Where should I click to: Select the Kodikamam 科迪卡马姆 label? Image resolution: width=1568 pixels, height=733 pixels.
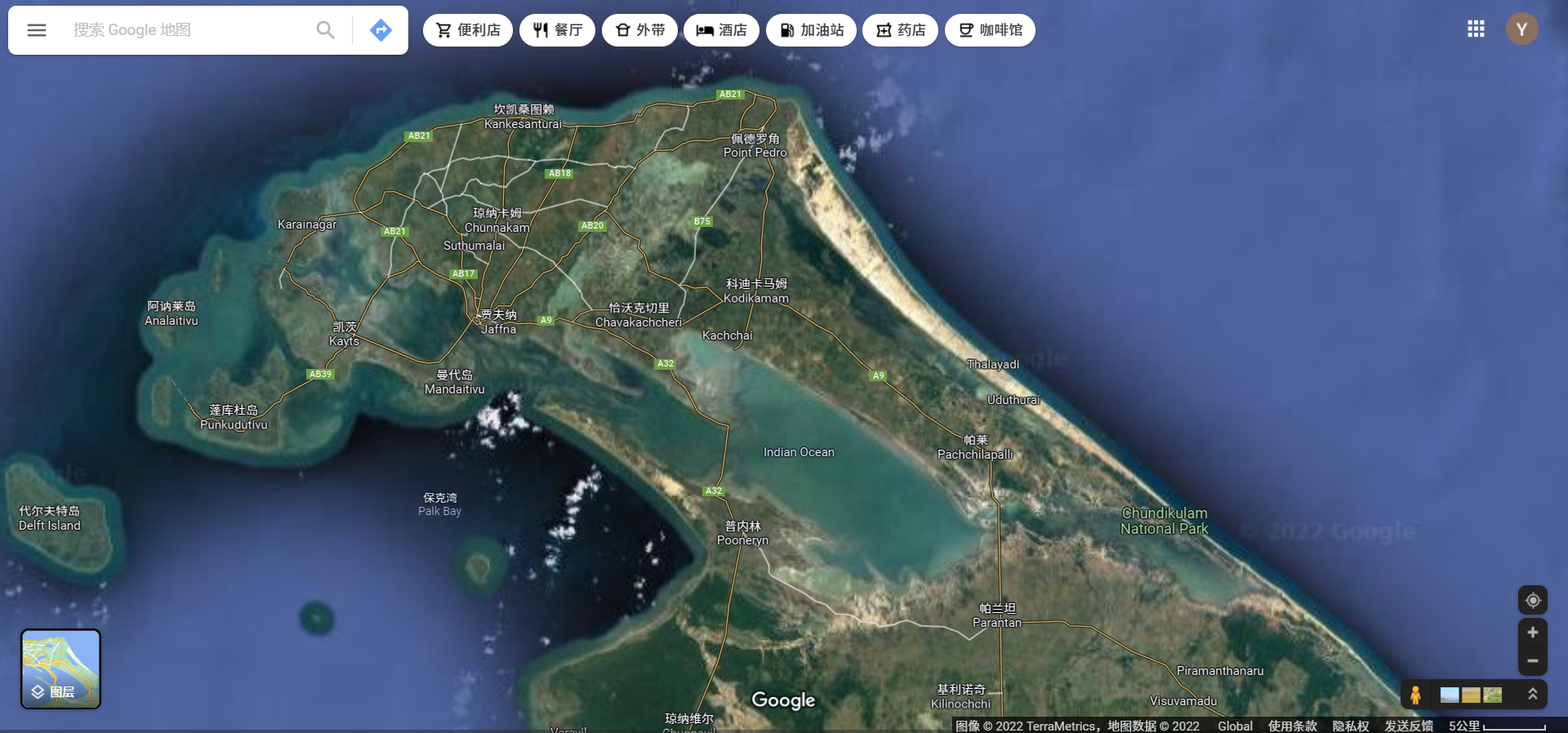(756, 291)
